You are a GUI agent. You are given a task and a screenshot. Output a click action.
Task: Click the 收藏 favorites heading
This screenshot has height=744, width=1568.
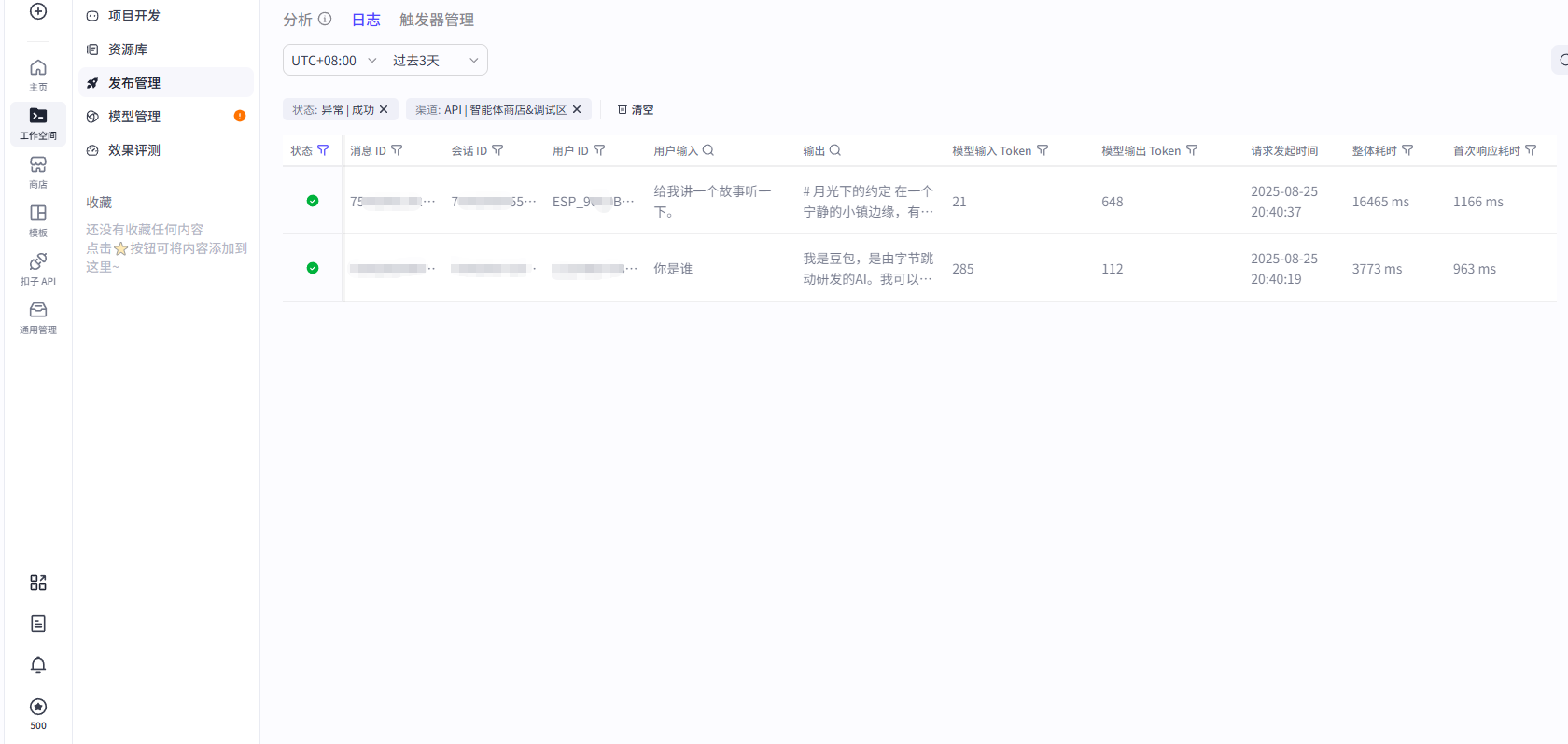pyautogui.click(x=99, y=203)
